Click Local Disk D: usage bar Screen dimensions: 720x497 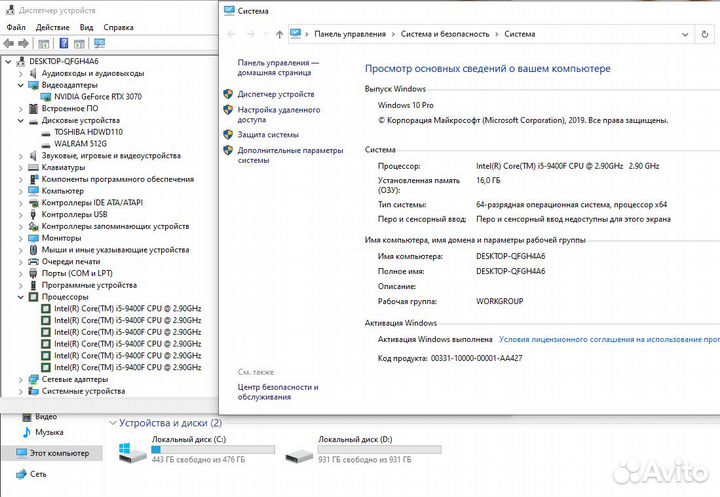coord(379,449)
